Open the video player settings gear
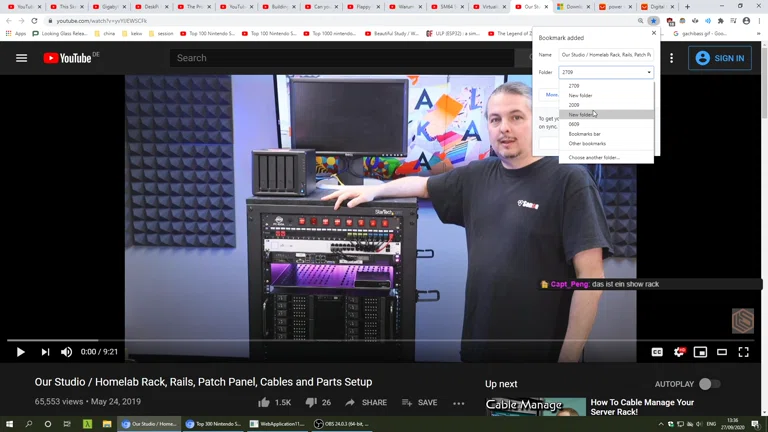Screen dimensions: 768x432 pyautogui.click(x=679, y=352)
